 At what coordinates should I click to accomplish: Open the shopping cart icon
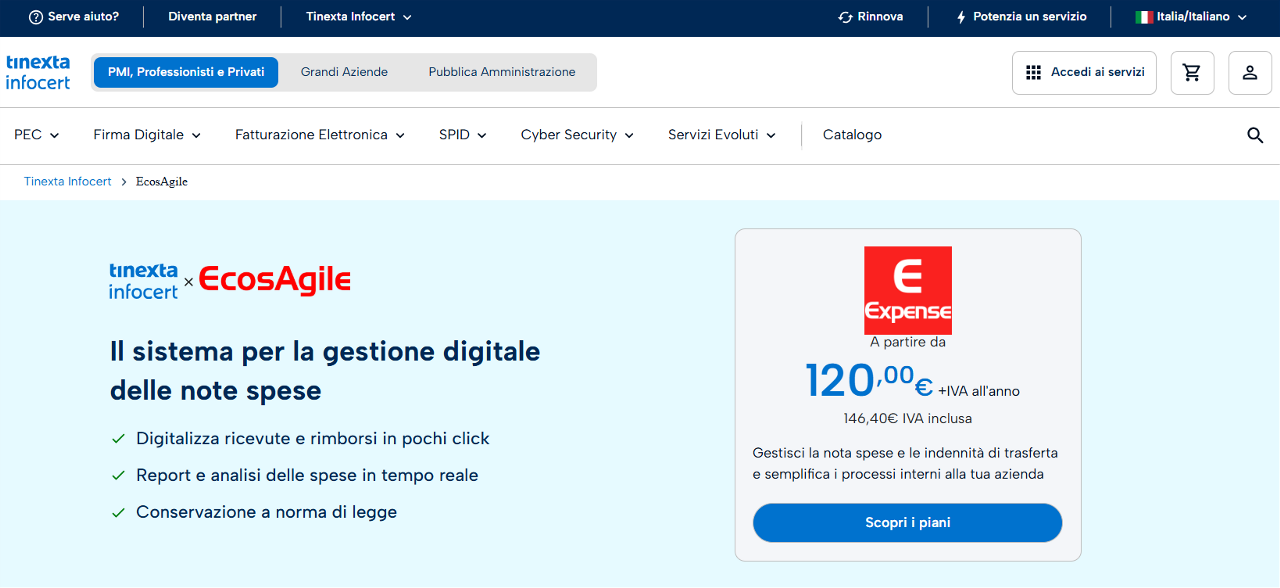1192,73
